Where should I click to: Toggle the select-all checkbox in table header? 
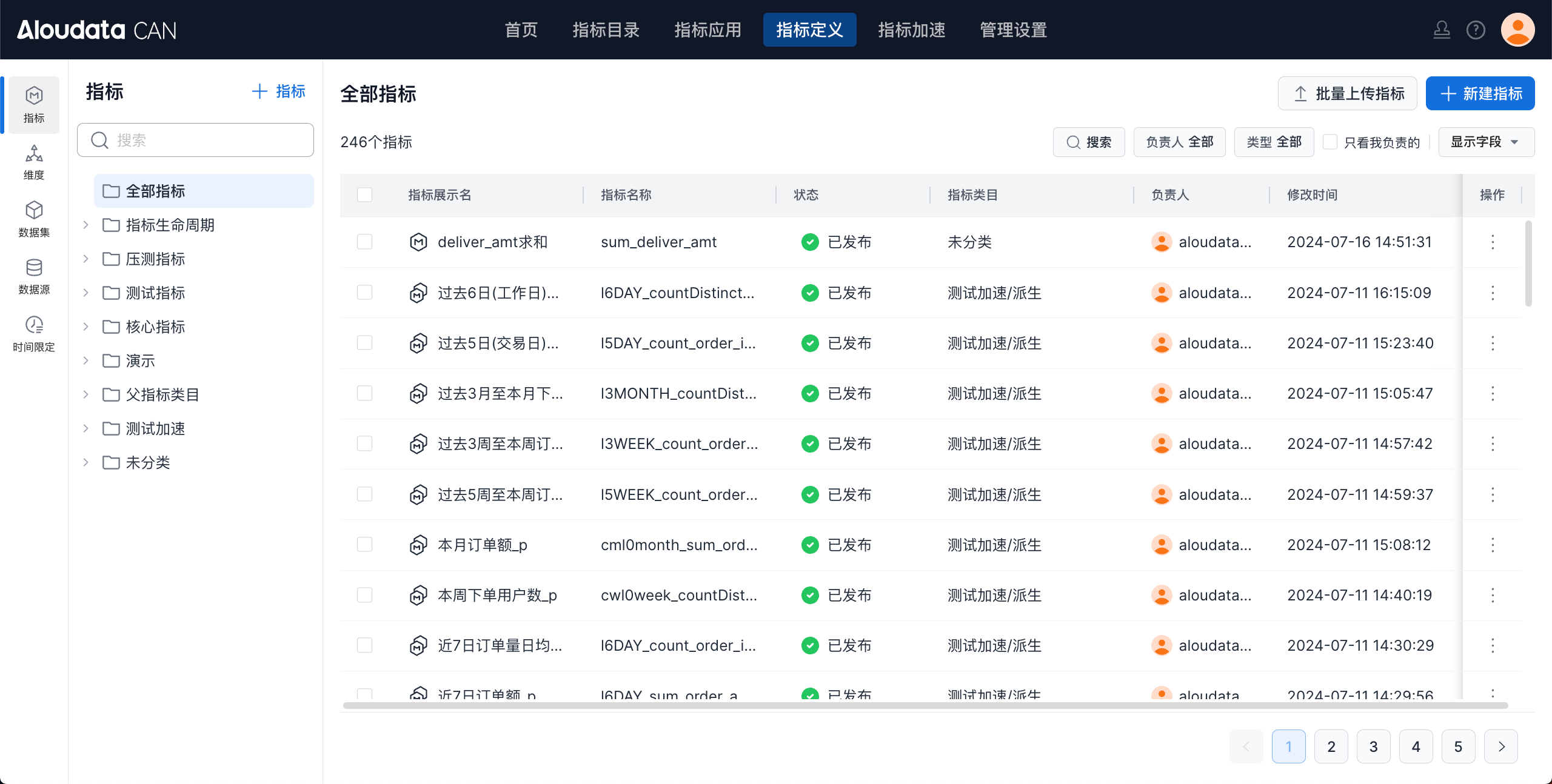[364, 195]
